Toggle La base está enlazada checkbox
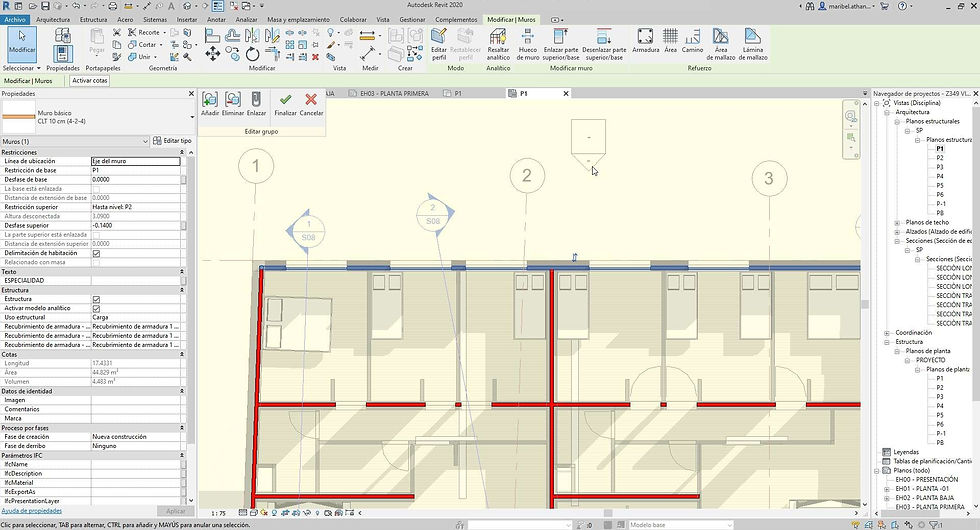The height and width of the screenshot is (530, 980). tap(96, 189)
